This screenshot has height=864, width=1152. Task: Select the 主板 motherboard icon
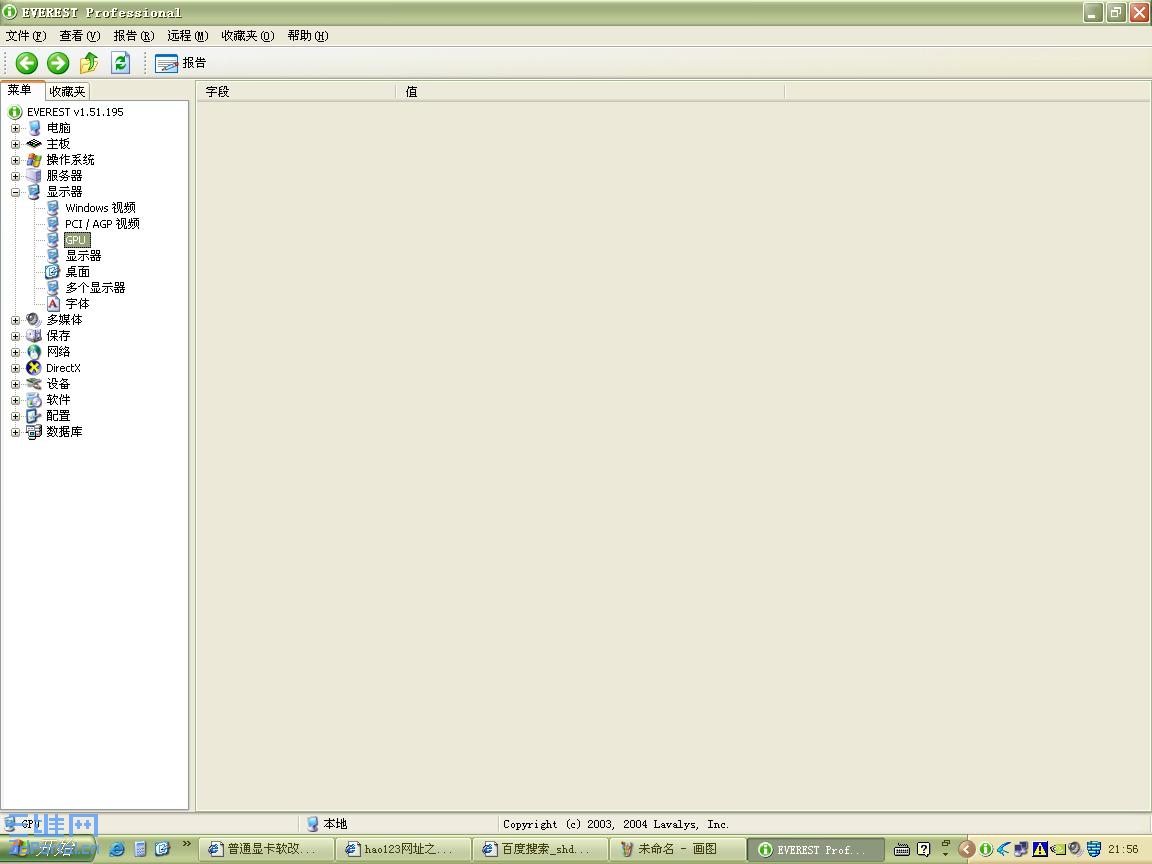pyautogui.click(x=34, y=144)
